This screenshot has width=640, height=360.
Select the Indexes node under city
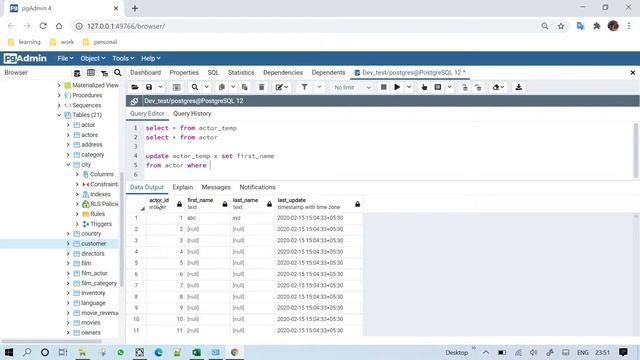click(100, 194)
